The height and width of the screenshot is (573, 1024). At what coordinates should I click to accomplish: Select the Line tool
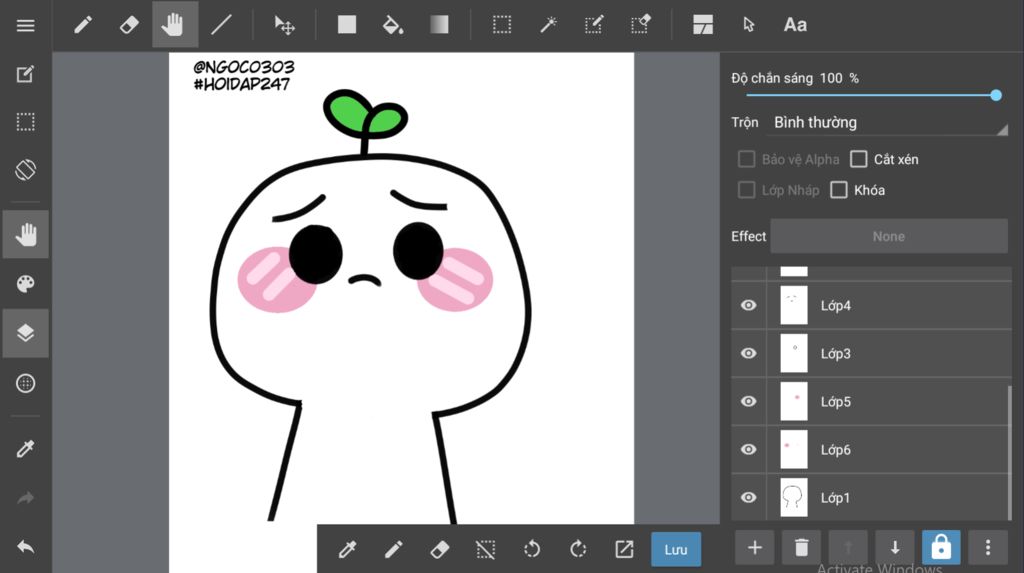(x=221, y=25)
